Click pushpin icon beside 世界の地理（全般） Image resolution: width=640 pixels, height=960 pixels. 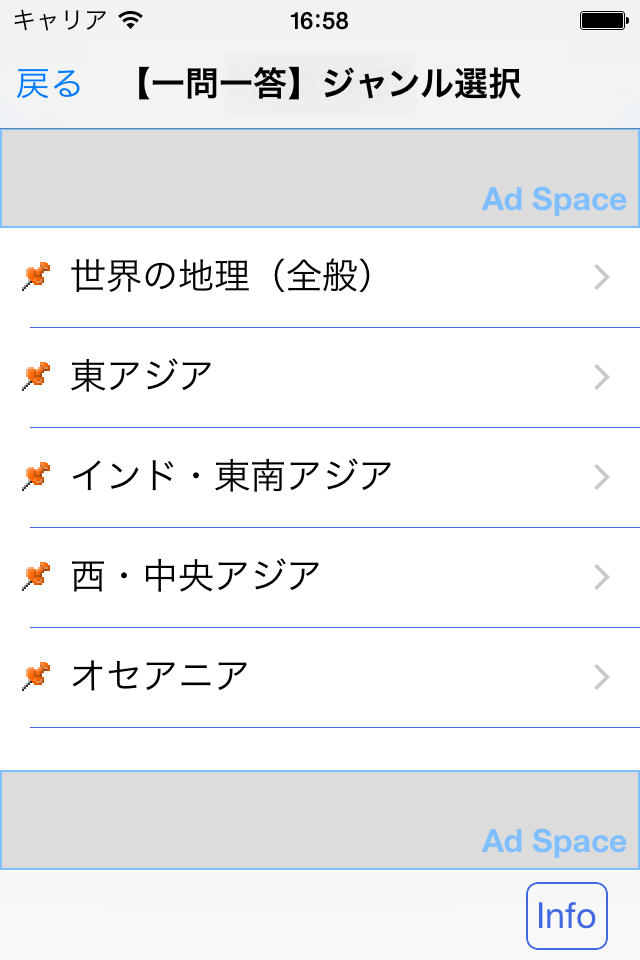pos(35,277)
